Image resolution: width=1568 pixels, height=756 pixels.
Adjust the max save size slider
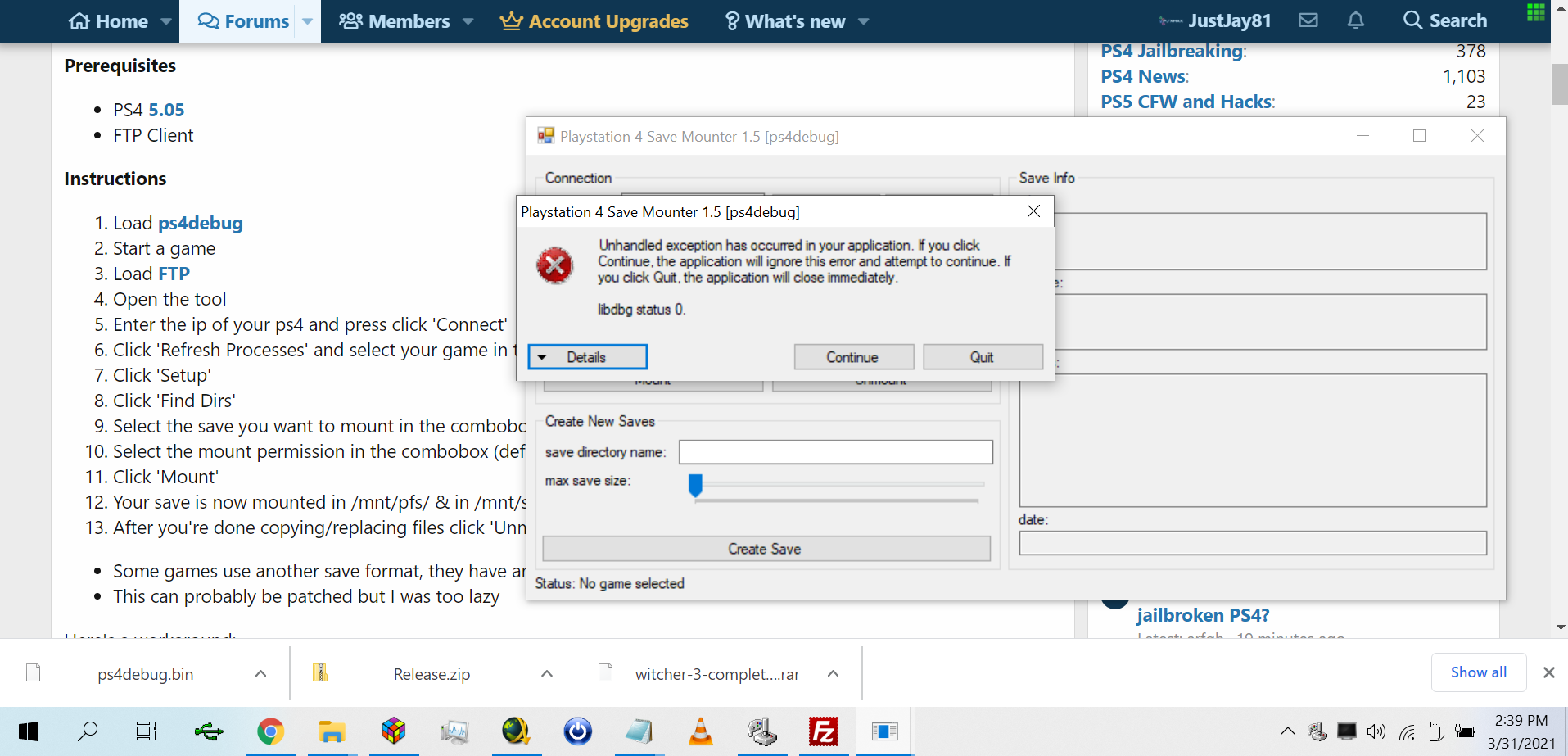[x=695, y=485]
